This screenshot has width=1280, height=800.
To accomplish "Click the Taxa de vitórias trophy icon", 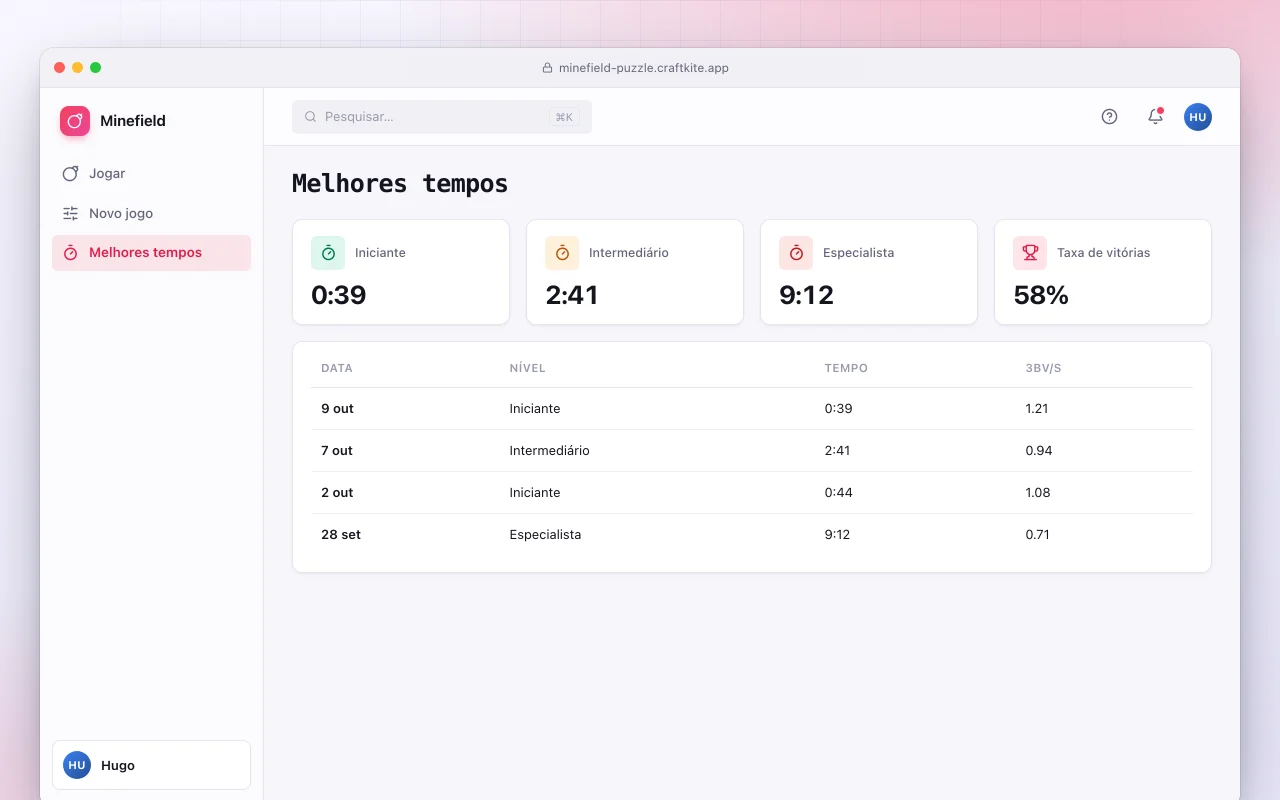I will [x=1030, y=253].
